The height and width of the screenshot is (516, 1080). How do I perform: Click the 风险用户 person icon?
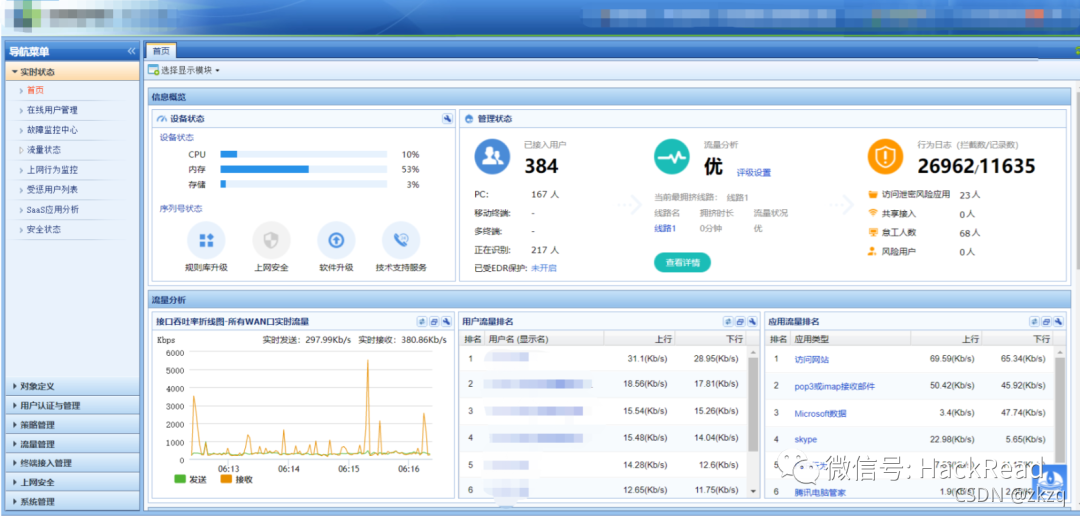click(x=872, y=251)
